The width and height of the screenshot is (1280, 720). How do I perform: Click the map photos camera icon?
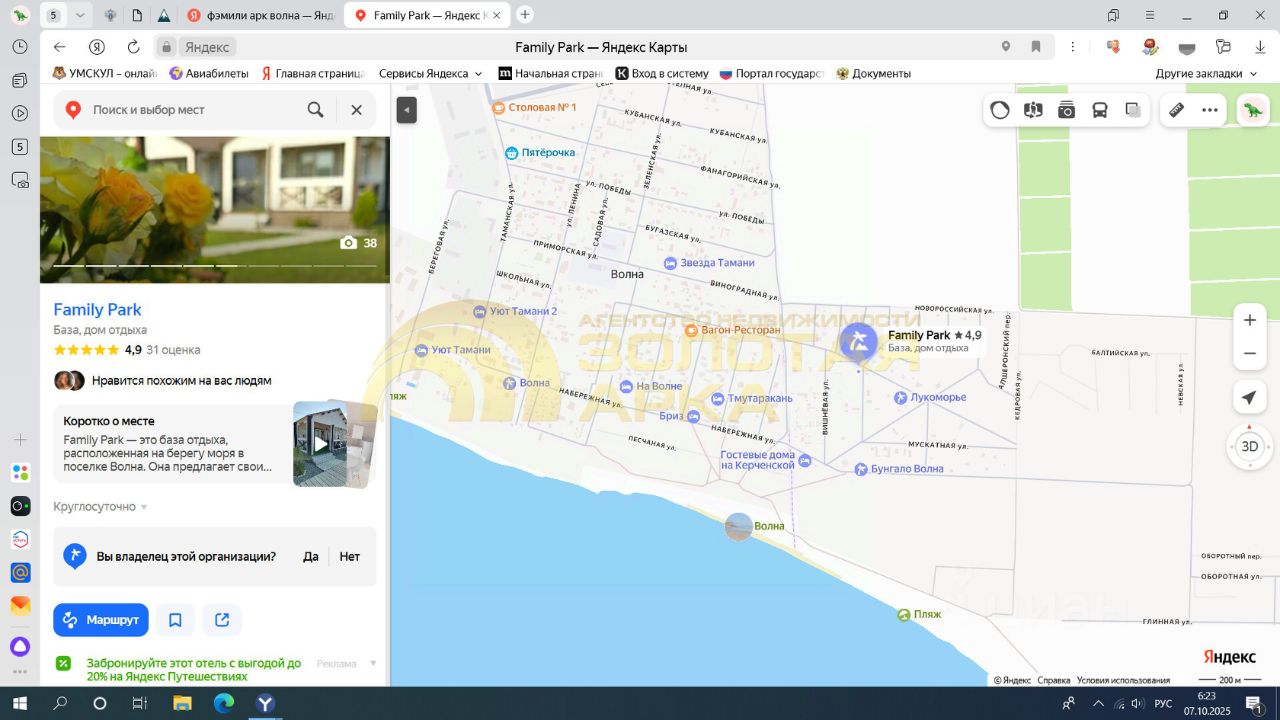(1067, 110)
